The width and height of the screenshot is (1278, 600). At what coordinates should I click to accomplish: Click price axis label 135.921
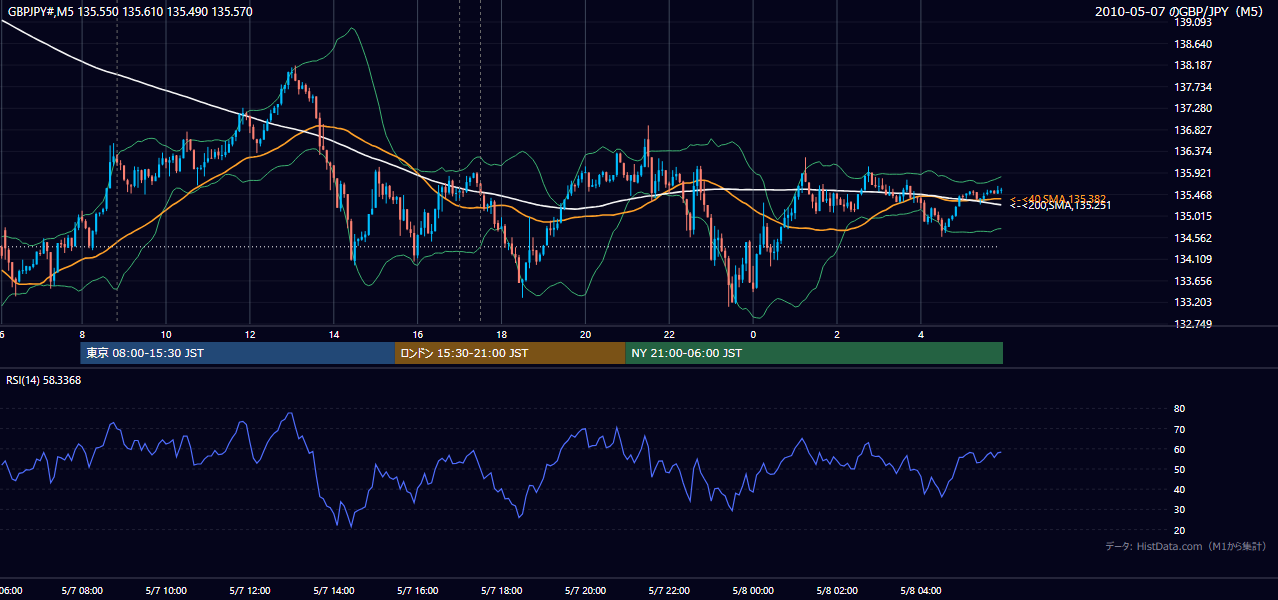click(1194, 173)
